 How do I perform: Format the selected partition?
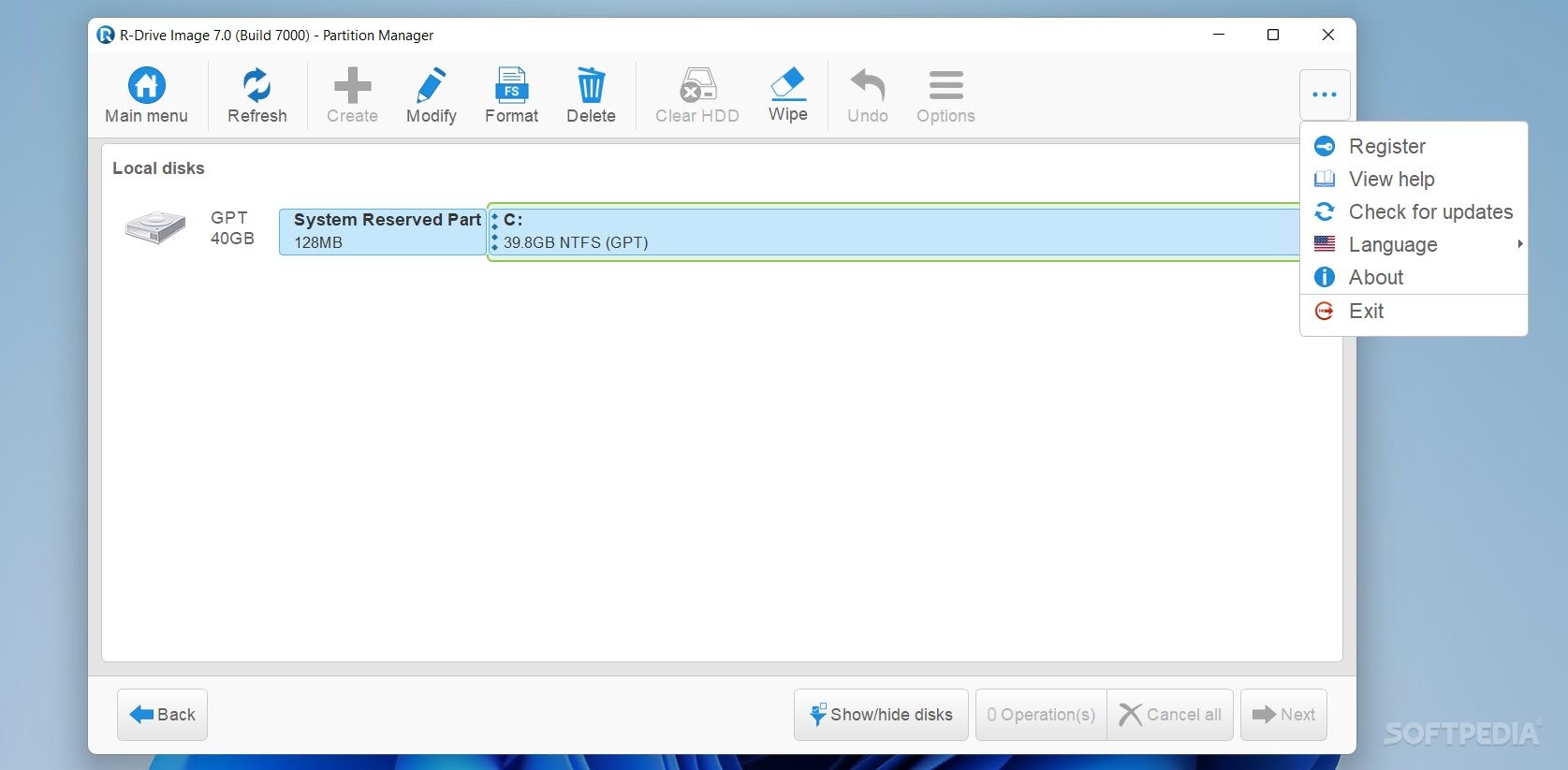(x=511, y=95)
